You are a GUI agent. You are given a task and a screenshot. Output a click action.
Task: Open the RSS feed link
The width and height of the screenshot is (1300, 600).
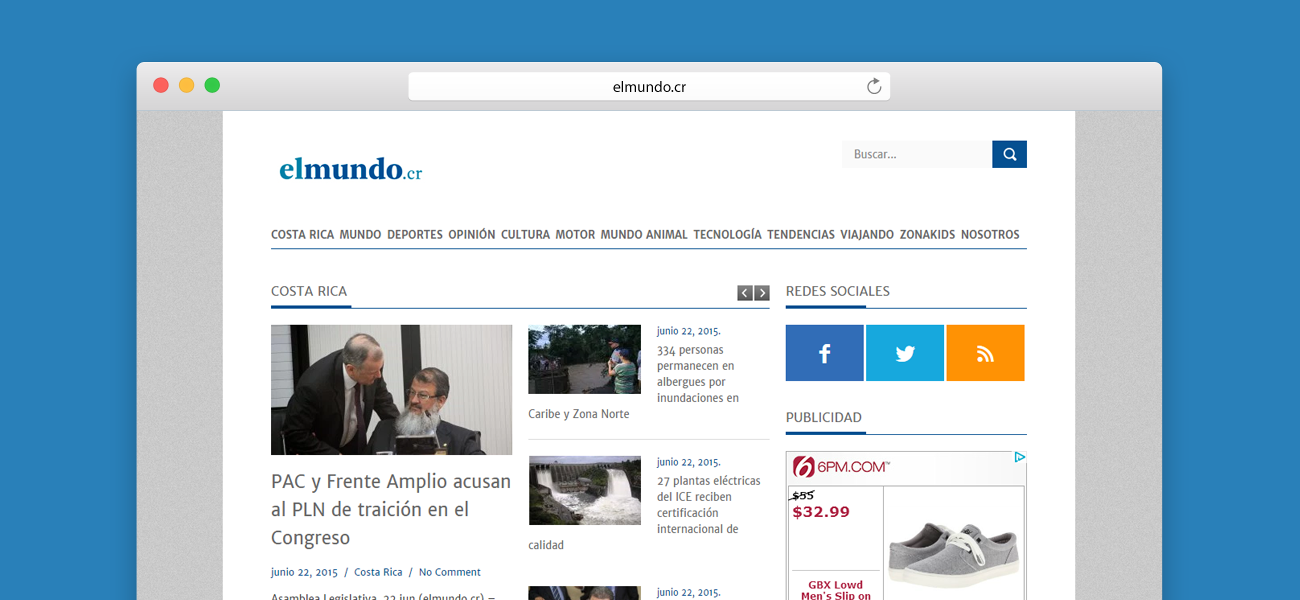pyautogui.click(x=985, y=353)
